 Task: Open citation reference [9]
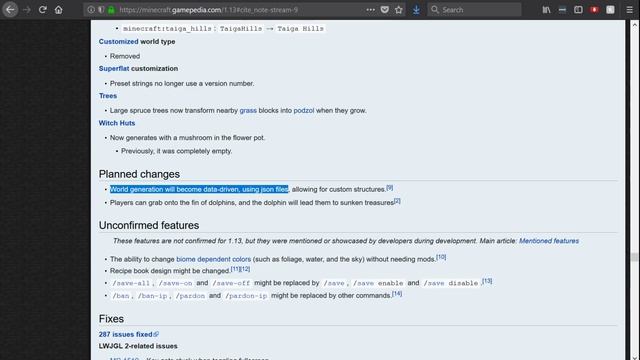[x=389, y=188]
